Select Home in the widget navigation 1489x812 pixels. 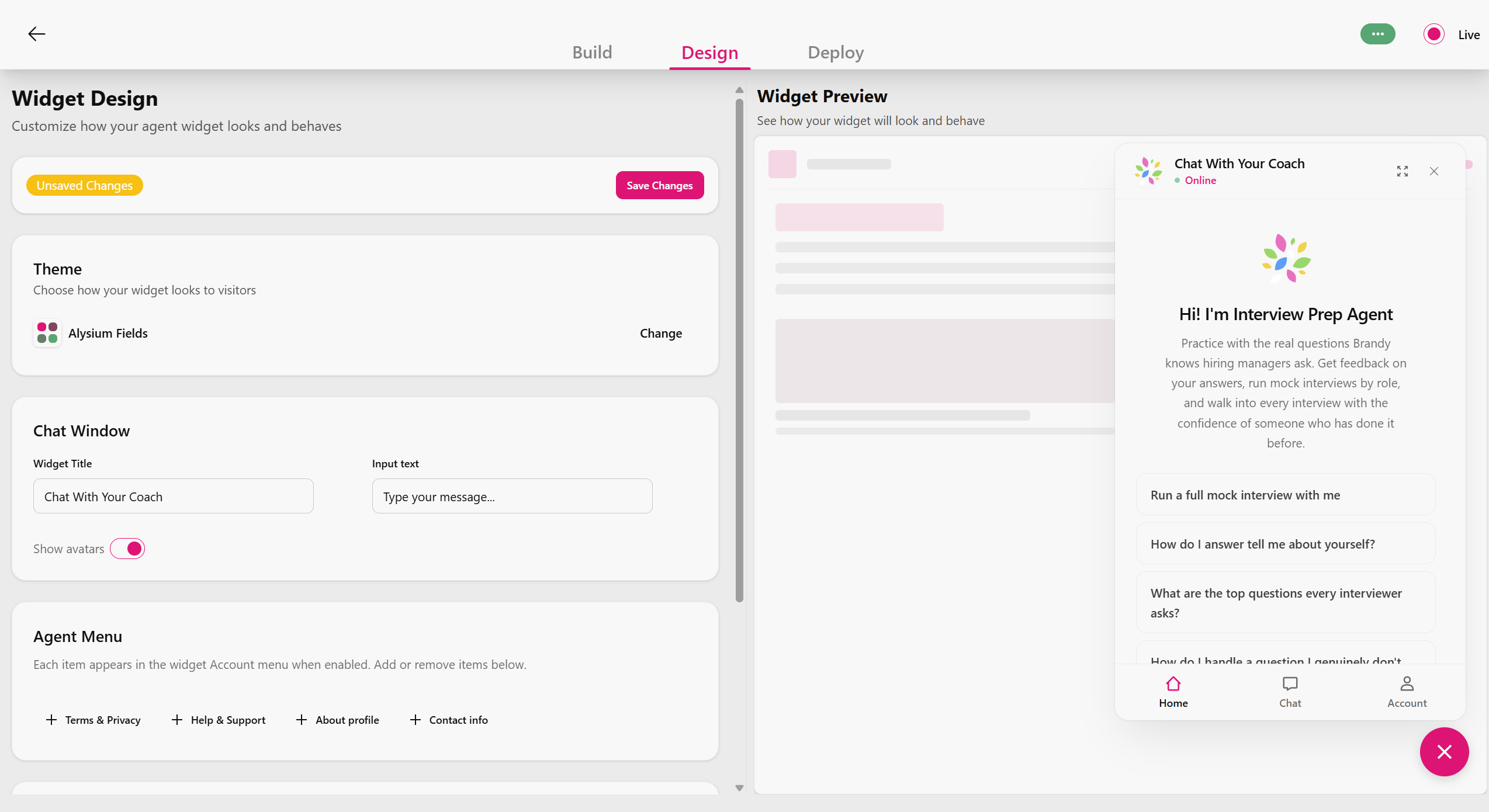coord(1173,692)
